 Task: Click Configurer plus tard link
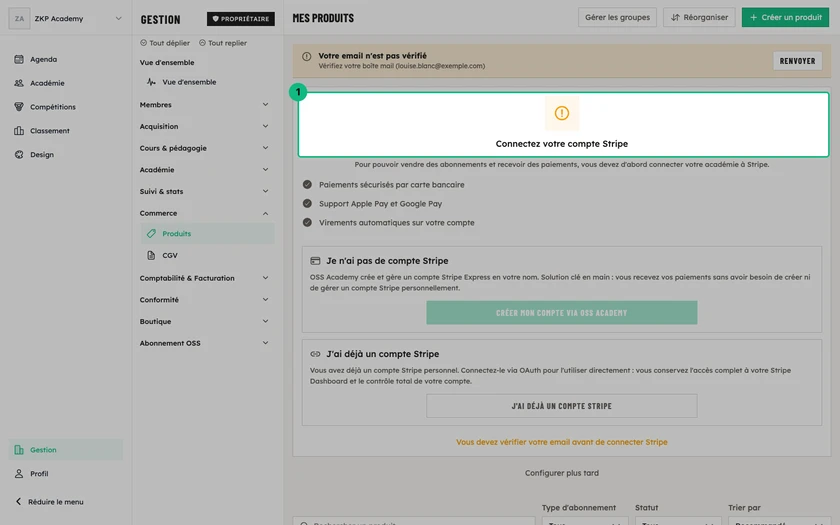[x=561, y=473]
